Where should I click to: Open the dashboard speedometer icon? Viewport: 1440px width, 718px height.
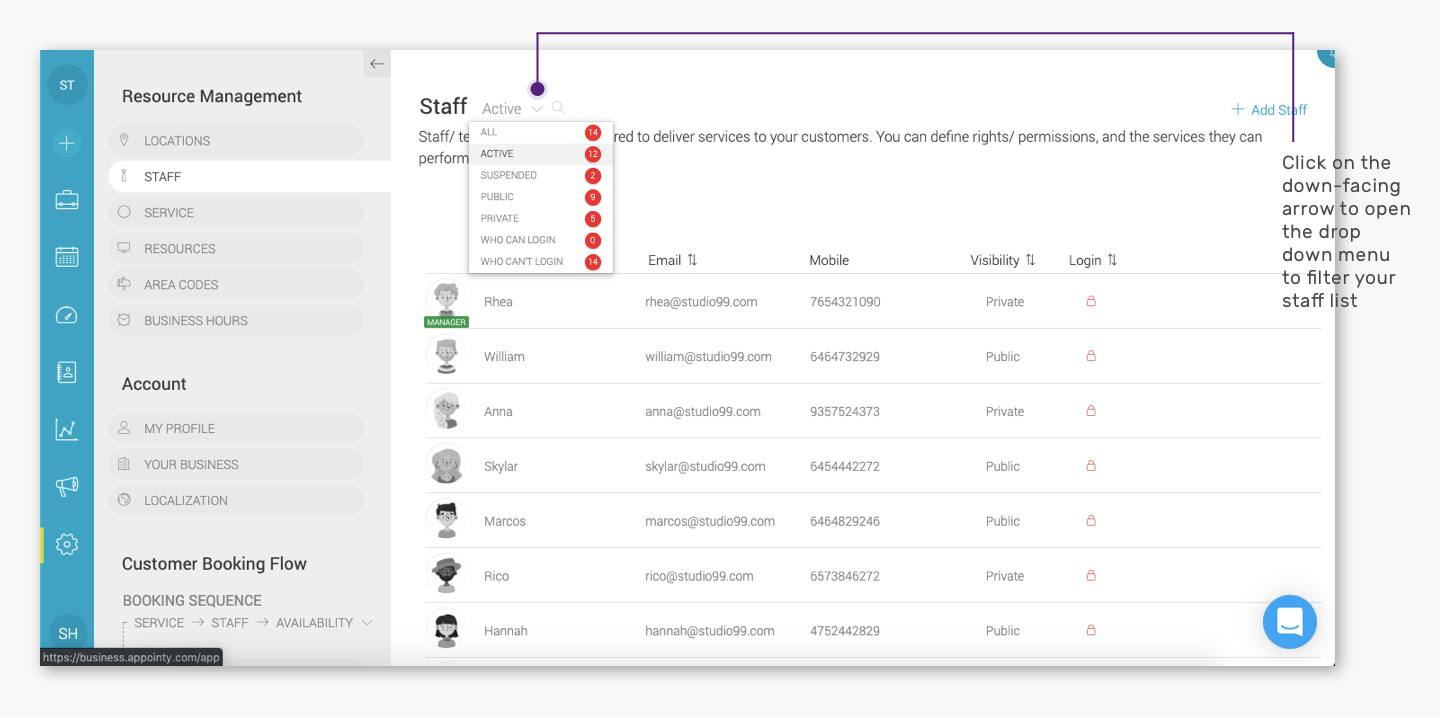click(67, 315)
